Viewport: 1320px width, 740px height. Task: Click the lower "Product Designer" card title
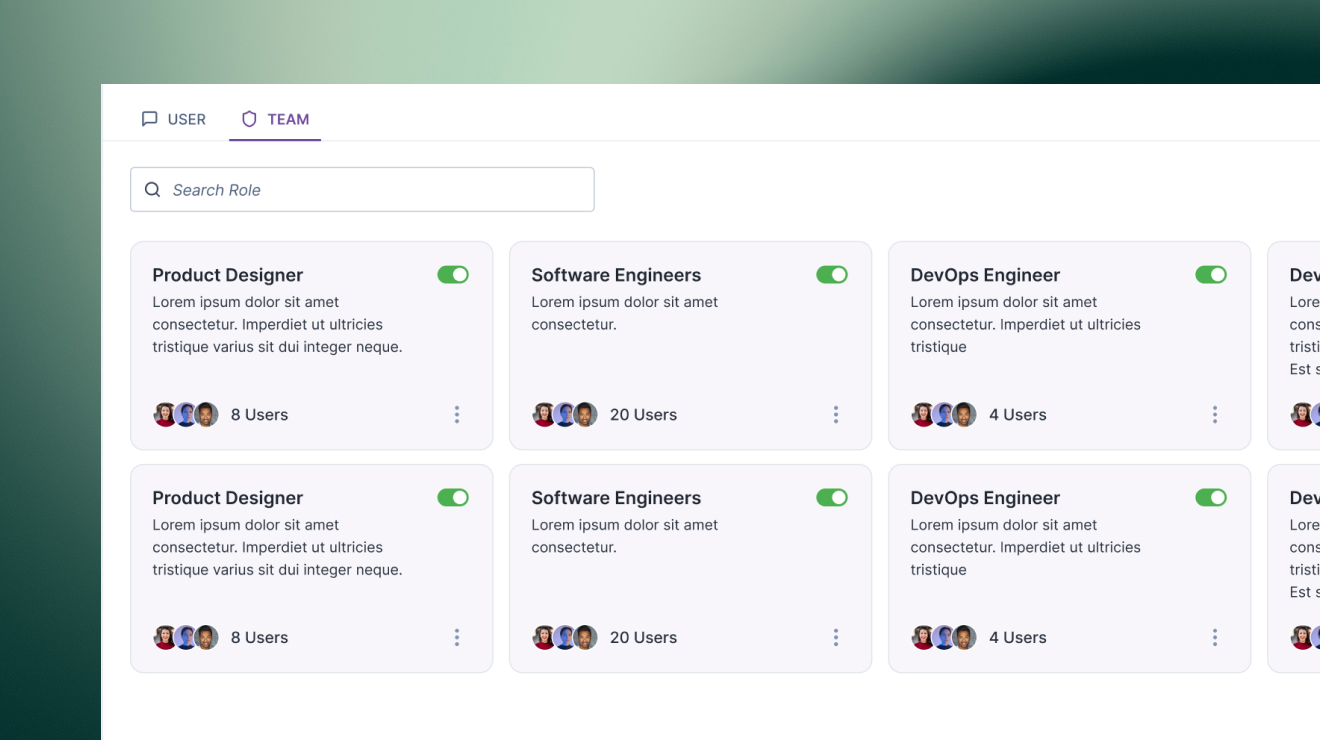pos(227,498)
